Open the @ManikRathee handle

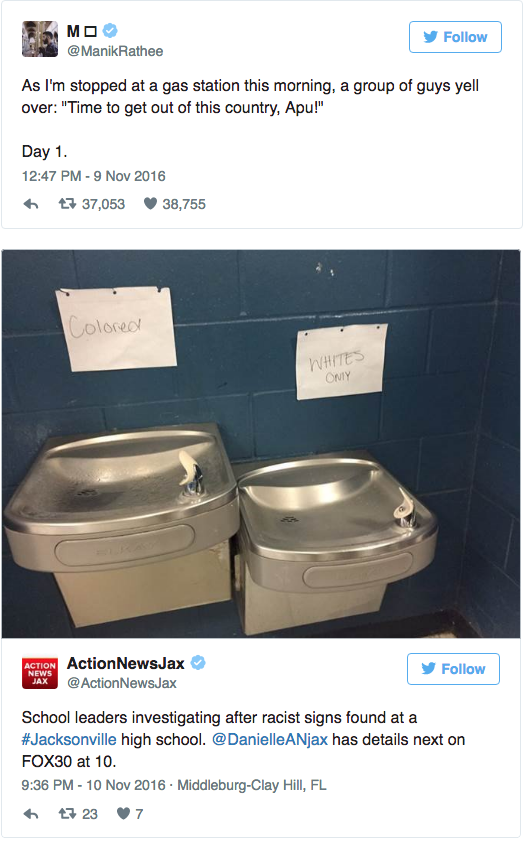[x=115, y=51]
